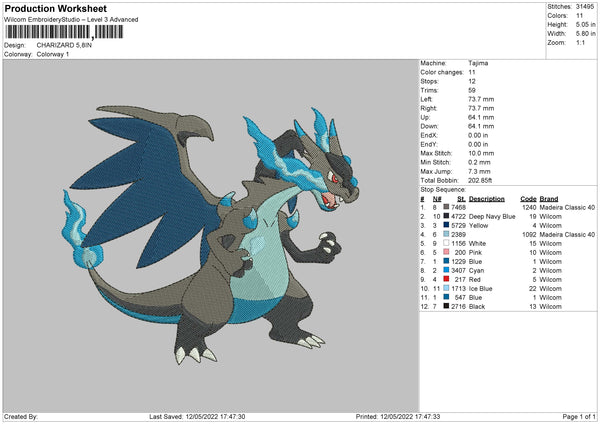Select the Stitches value 31495
The height and width of the screenshot is (424, 600).
coord(585,7)
